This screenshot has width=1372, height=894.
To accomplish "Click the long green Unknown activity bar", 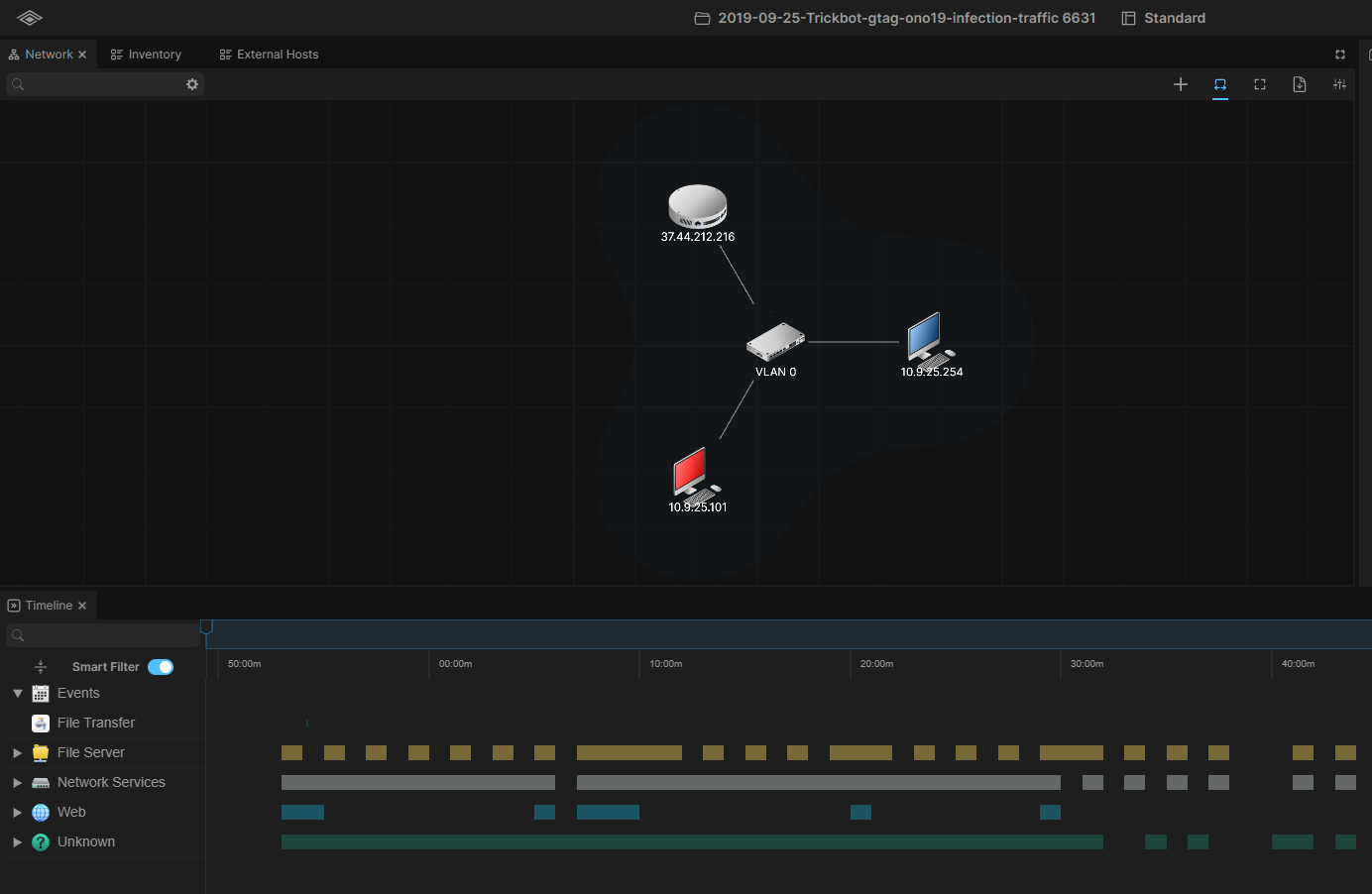I will click(x=692, y=841).
